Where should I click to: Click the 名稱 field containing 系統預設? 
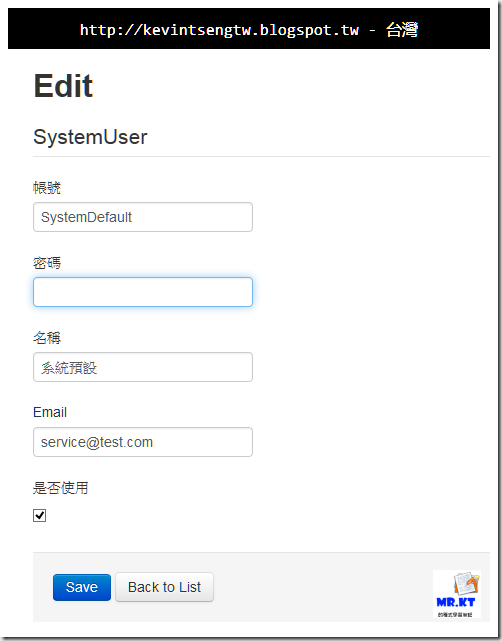click(143, 367)
